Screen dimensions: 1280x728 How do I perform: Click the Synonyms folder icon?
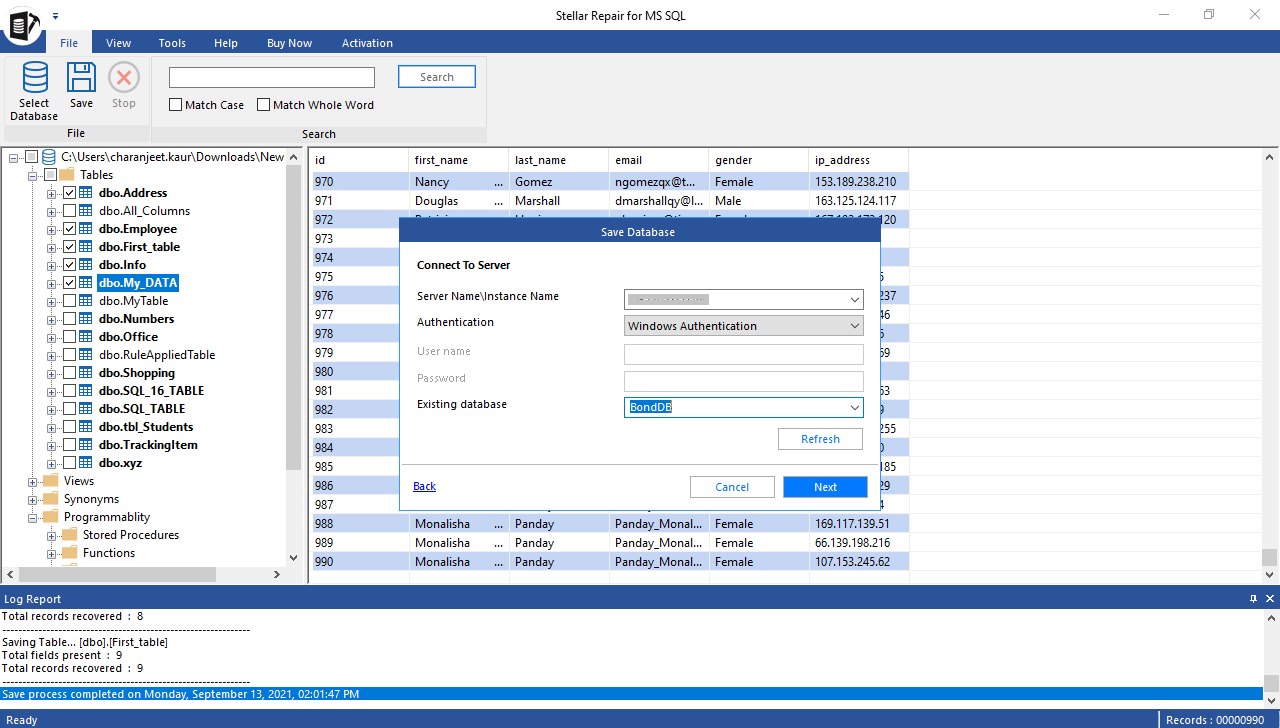[50, 499]
